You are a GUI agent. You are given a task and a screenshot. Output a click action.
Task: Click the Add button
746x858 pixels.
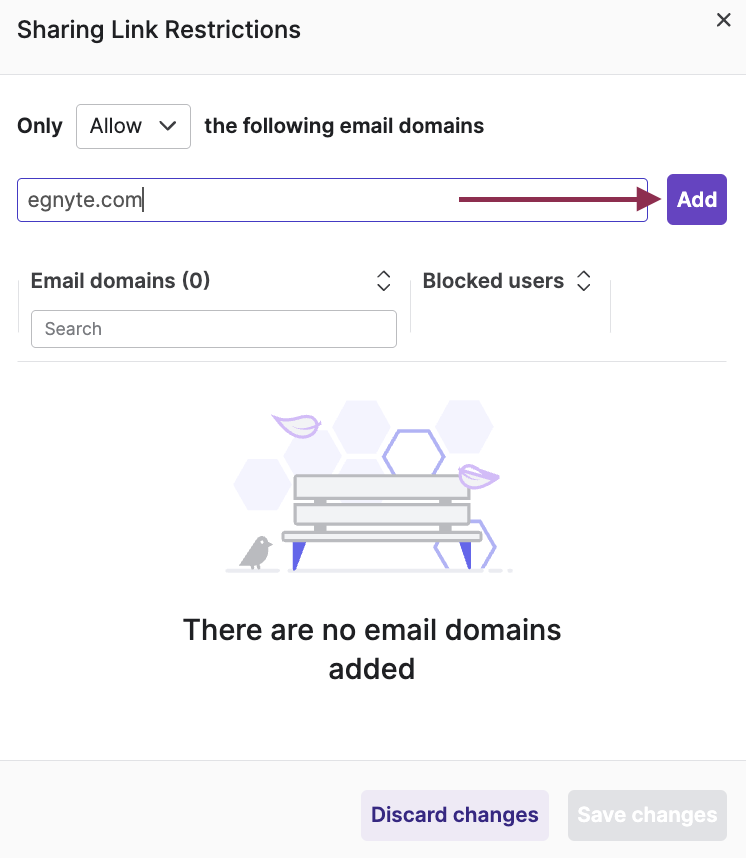tap(696, 199)
